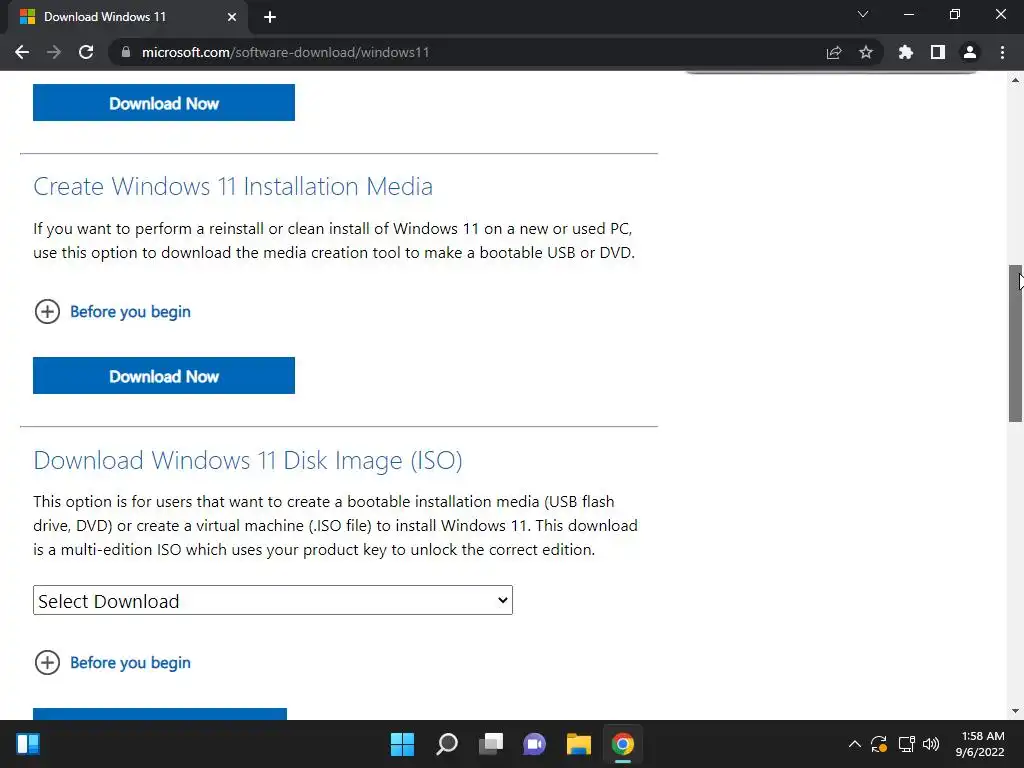Image resolution: width=1024 pixels, height=768 pixels.
Task: Open Chrome's three-dot menu
Action: pyautogui.click(x=1002, y=52)
